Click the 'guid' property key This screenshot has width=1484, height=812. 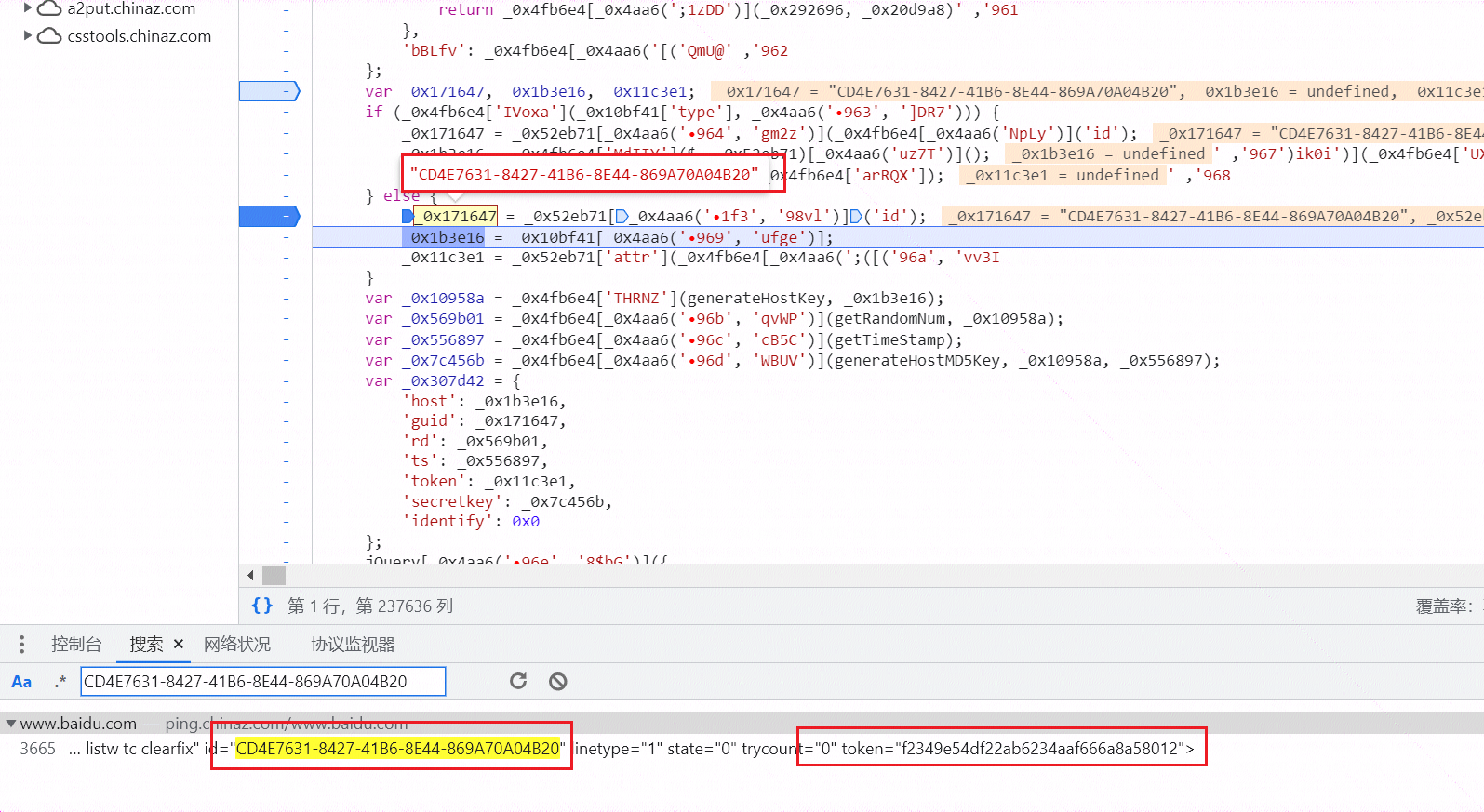pos(429,421)
